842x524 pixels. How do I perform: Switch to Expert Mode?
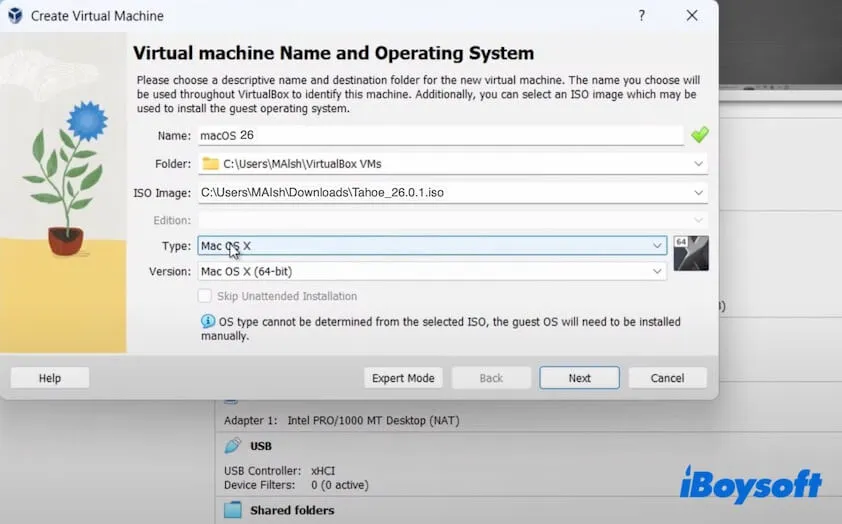[x=404, y=378]
